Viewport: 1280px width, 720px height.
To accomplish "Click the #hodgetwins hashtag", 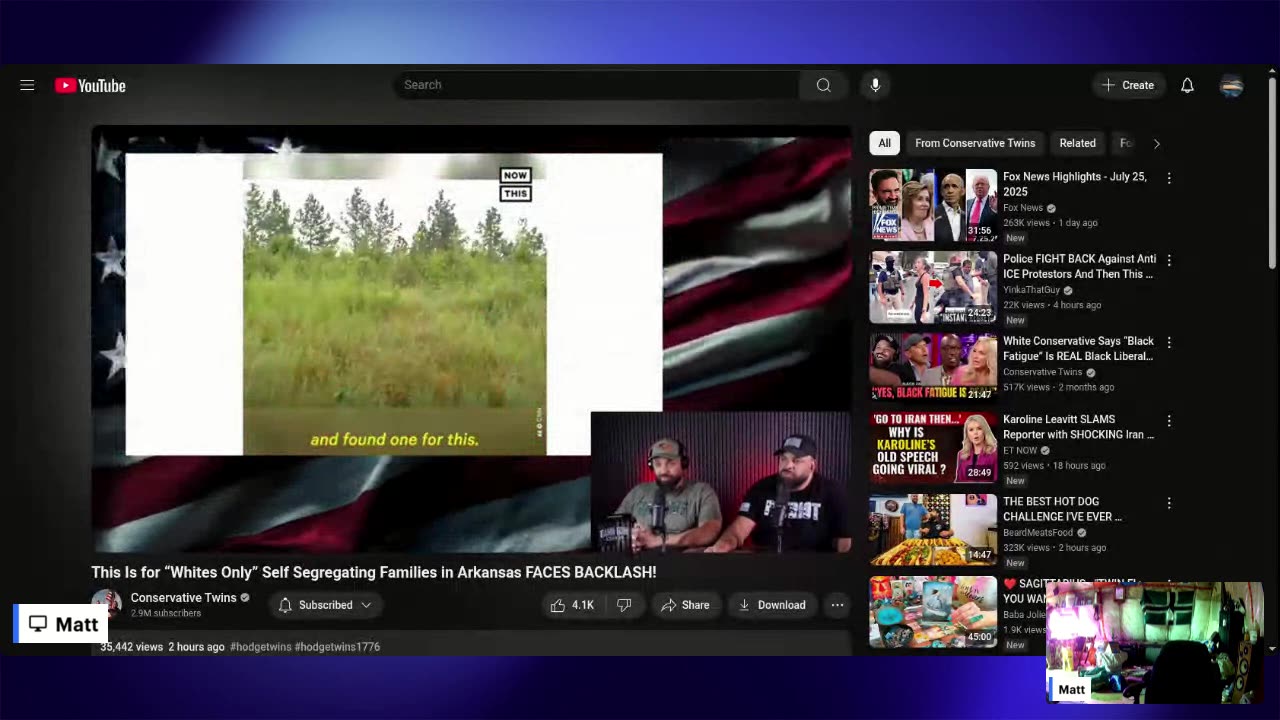I will click(260, 647).
